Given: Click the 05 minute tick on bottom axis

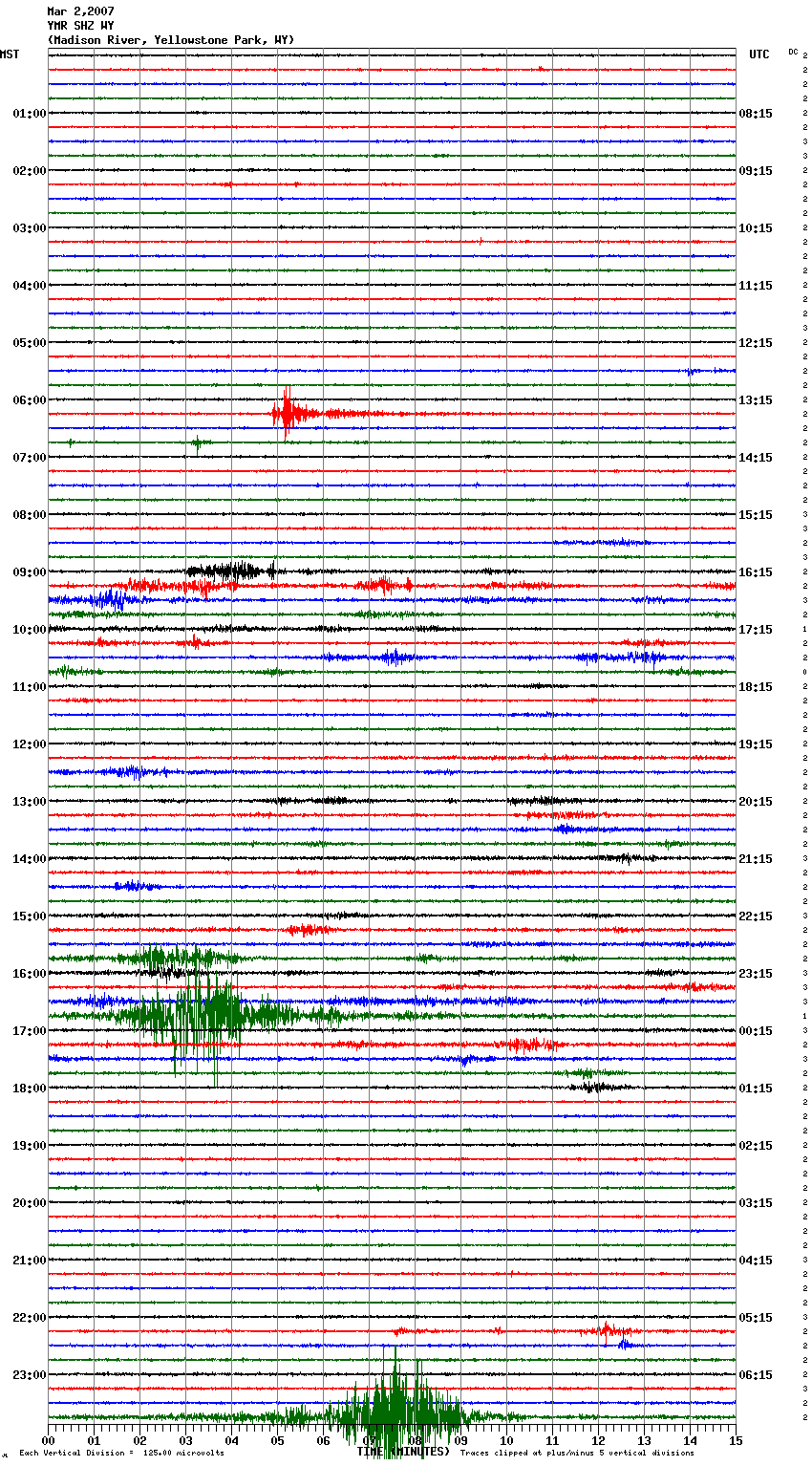Looking at the screenshot, I should click(277, 1440).
